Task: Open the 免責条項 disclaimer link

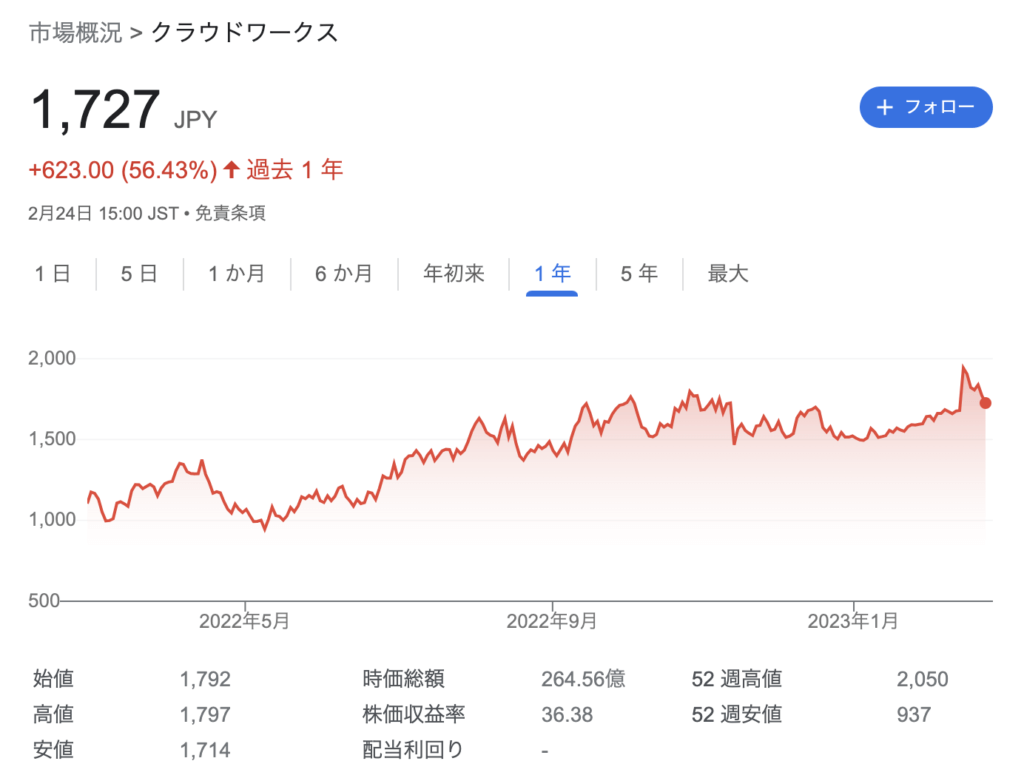Action: (230, 213)
